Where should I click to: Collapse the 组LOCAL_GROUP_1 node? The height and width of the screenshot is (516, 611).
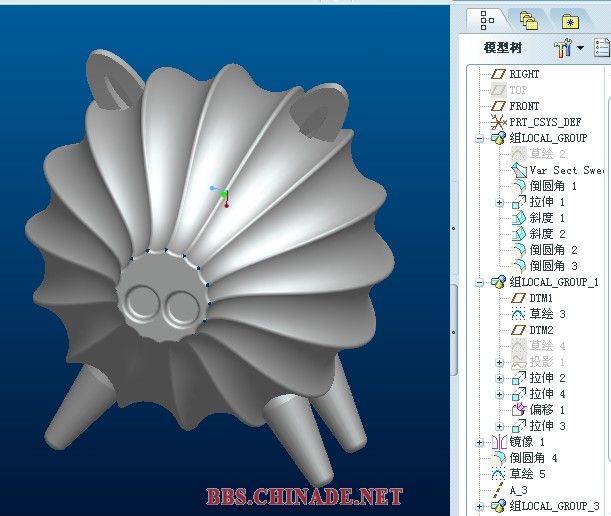pyautogui.click(x=480, y=282)
